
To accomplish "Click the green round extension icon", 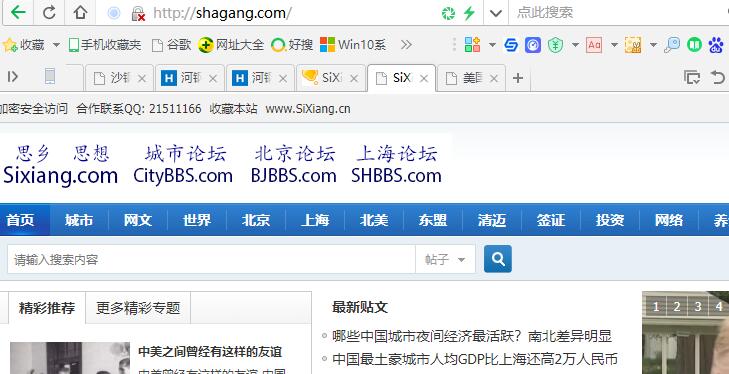I will [694, 45].
